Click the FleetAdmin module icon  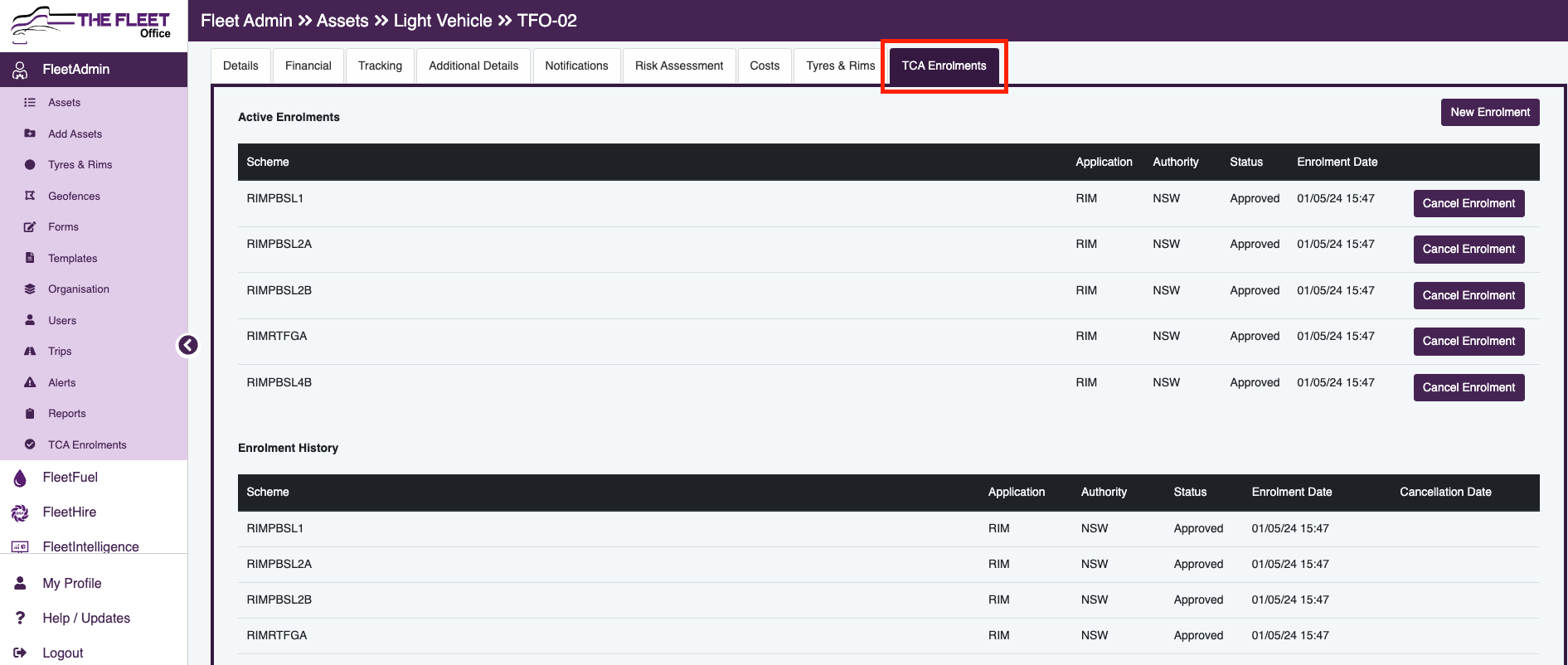20,70
